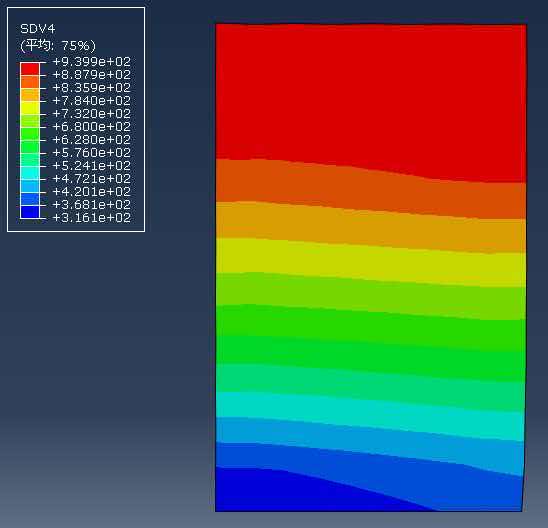Click the dark blue legend color swatch
Image resolution: width=548 pixels, height=528 pixels.
click(x=30, y=212)
